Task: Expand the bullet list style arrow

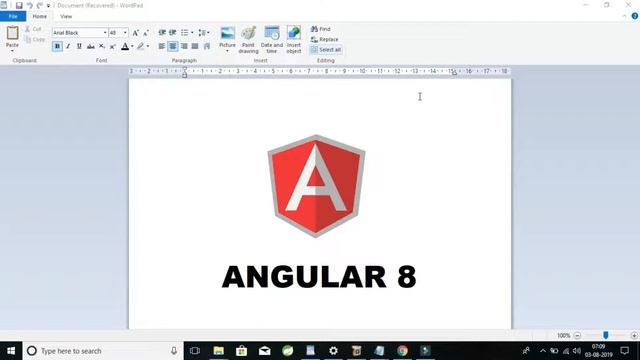Action: click(x=192, y=33)
